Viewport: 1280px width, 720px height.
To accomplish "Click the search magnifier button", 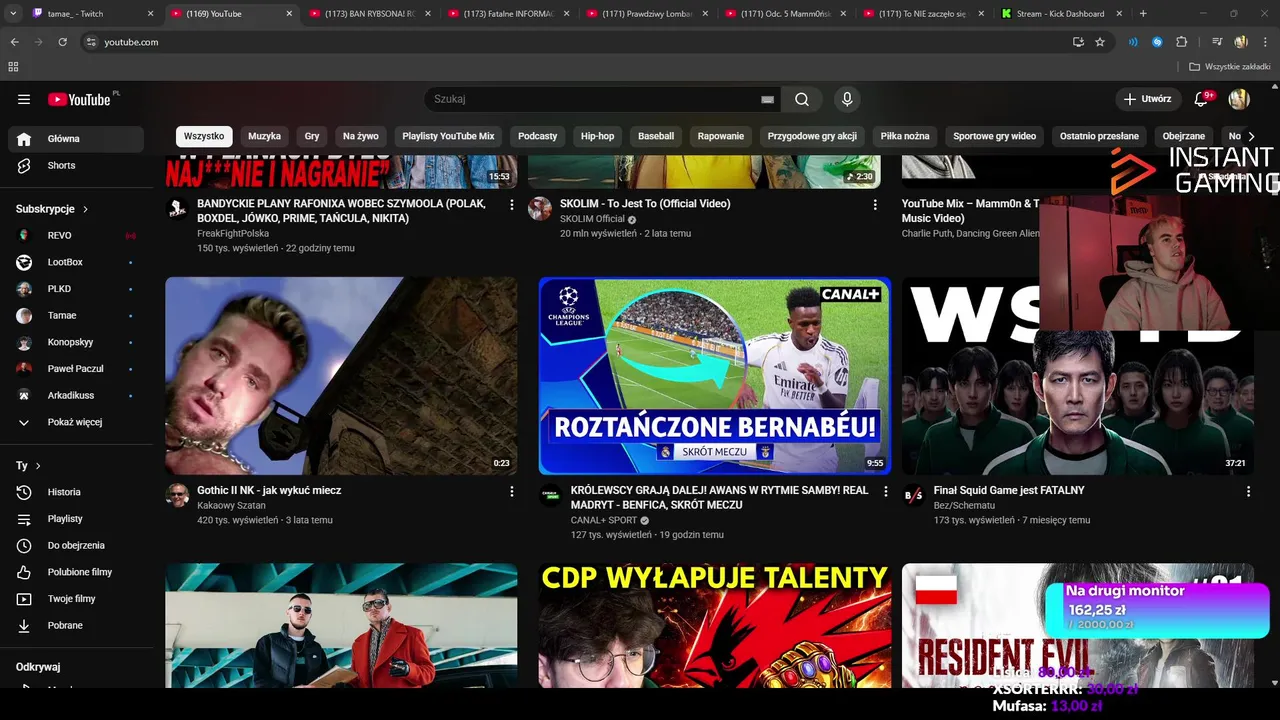I will [x=802, y=99].
